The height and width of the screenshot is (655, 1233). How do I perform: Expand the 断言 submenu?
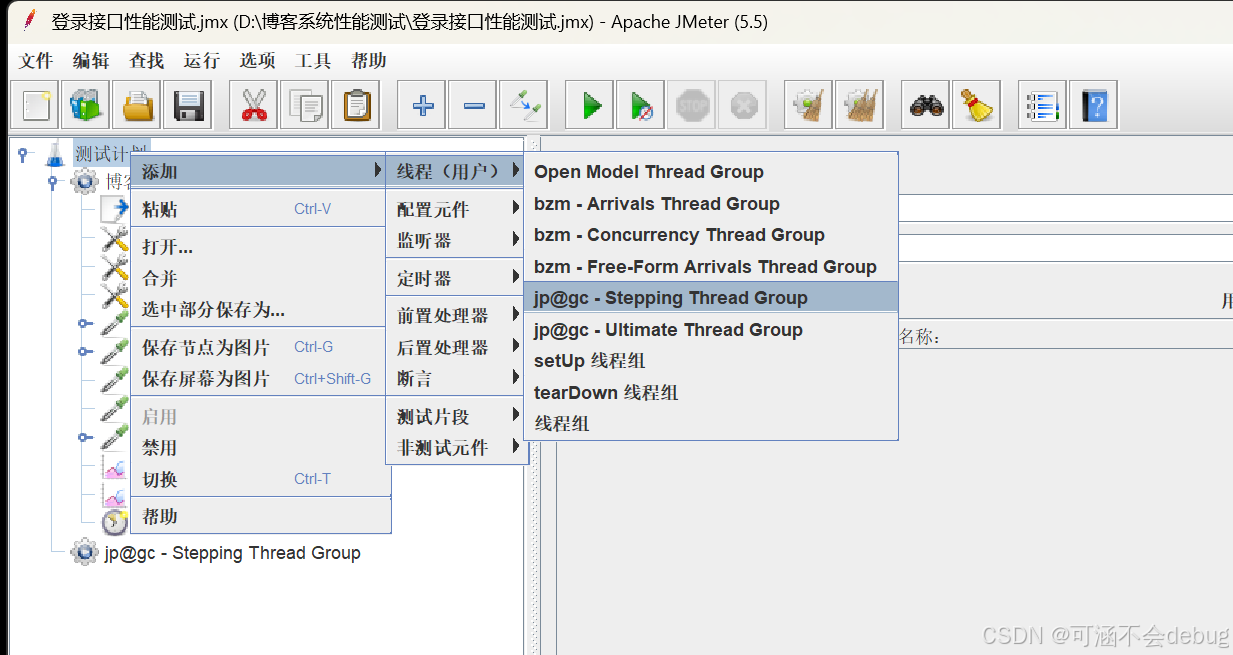456,379
